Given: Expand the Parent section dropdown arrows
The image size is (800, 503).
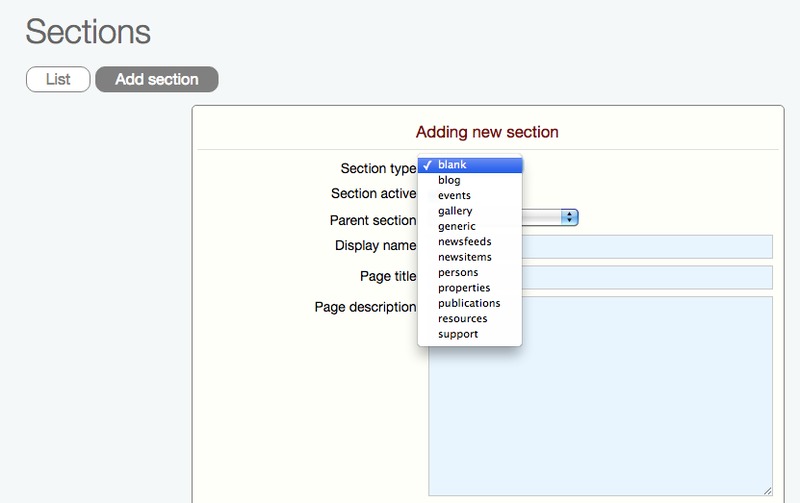Looking at the screenshot, I should coord(569,217).
